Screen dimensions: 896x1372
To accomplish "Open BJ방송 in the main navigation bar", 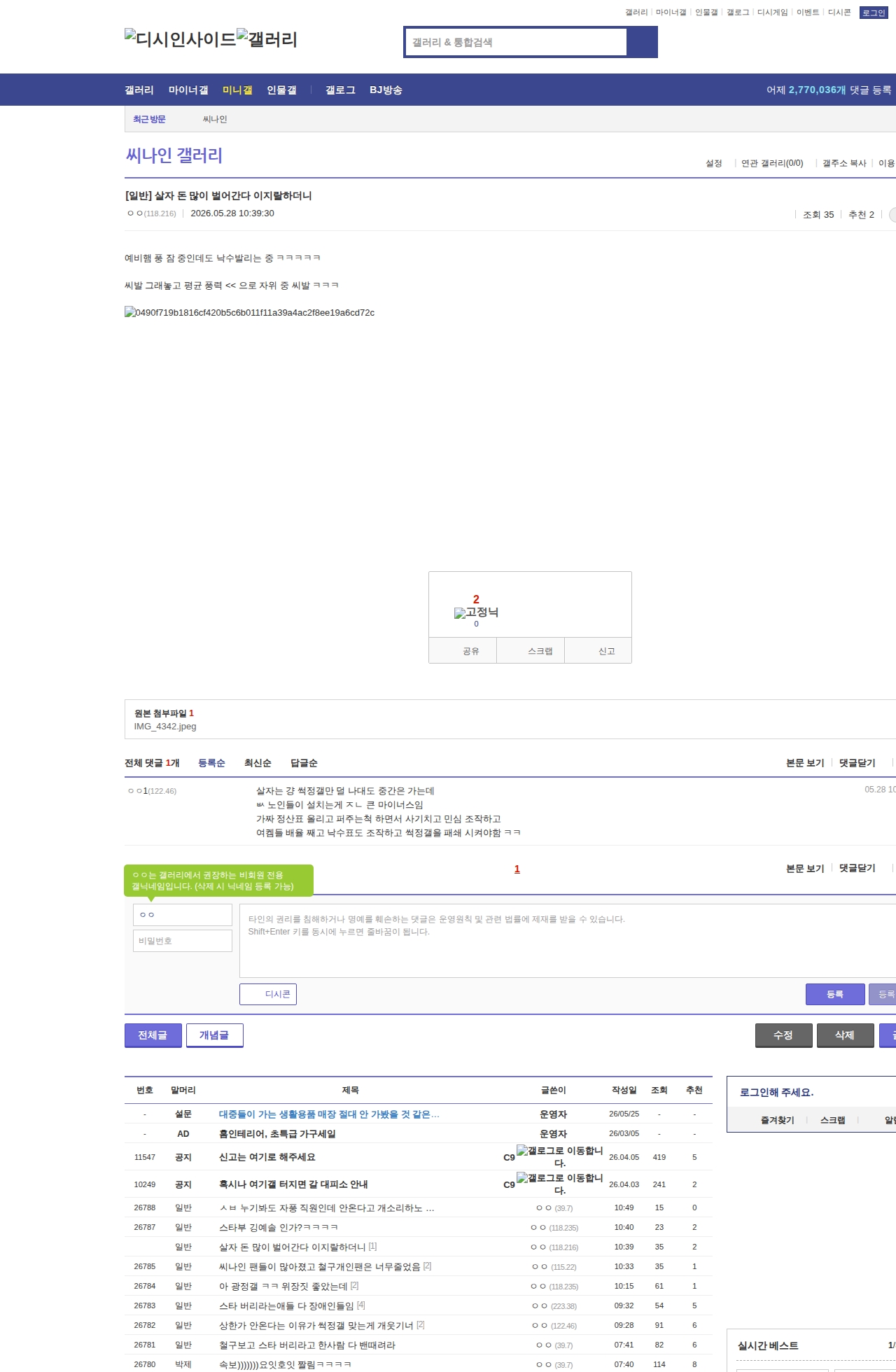I will pos(386,90).
